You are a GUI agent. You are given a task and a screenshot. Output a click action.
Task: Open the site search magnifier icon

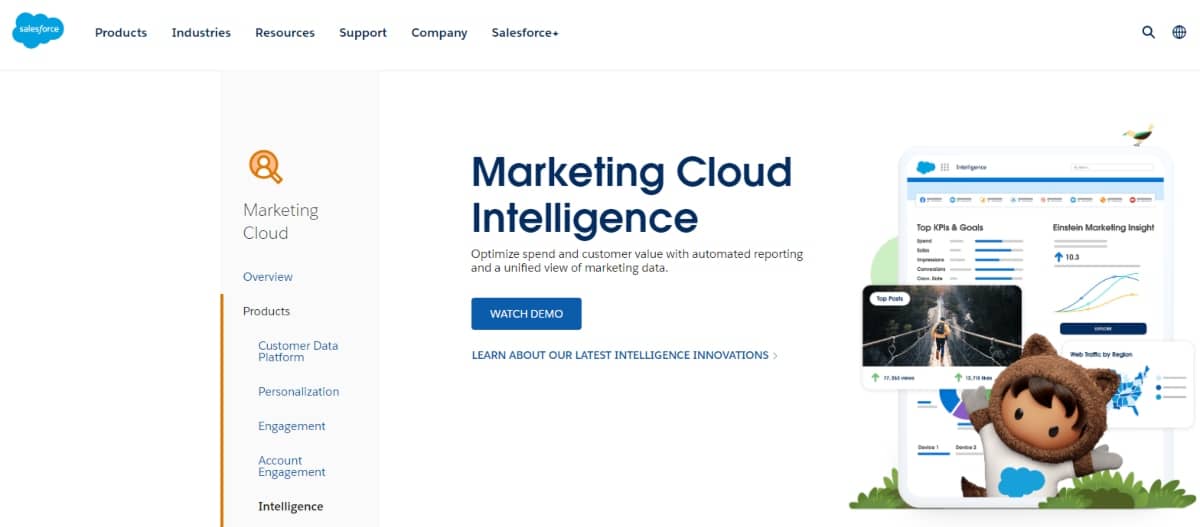point(1148,32)
